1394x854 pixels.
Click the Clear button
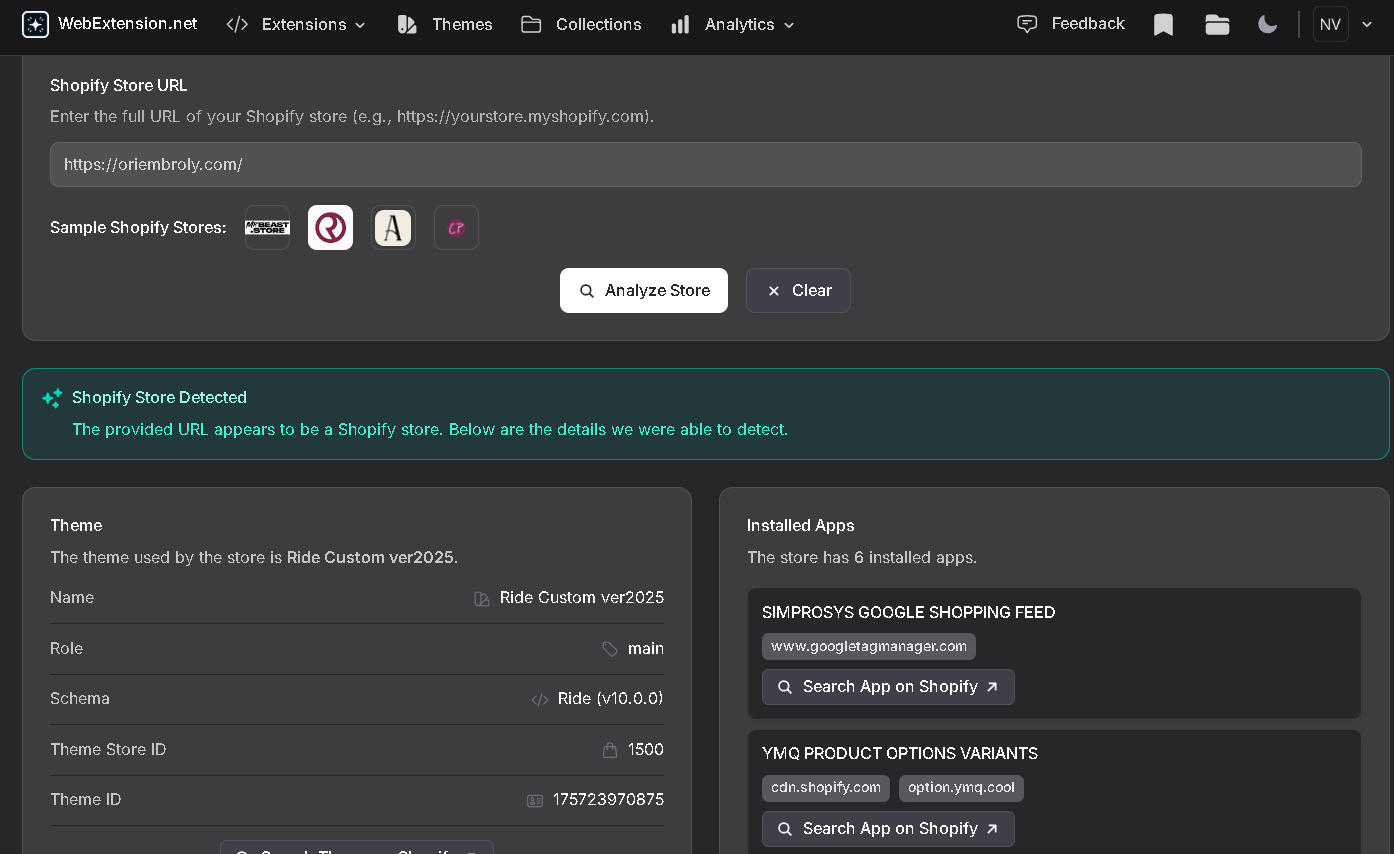pyautogui.click(x=798, y=290)
